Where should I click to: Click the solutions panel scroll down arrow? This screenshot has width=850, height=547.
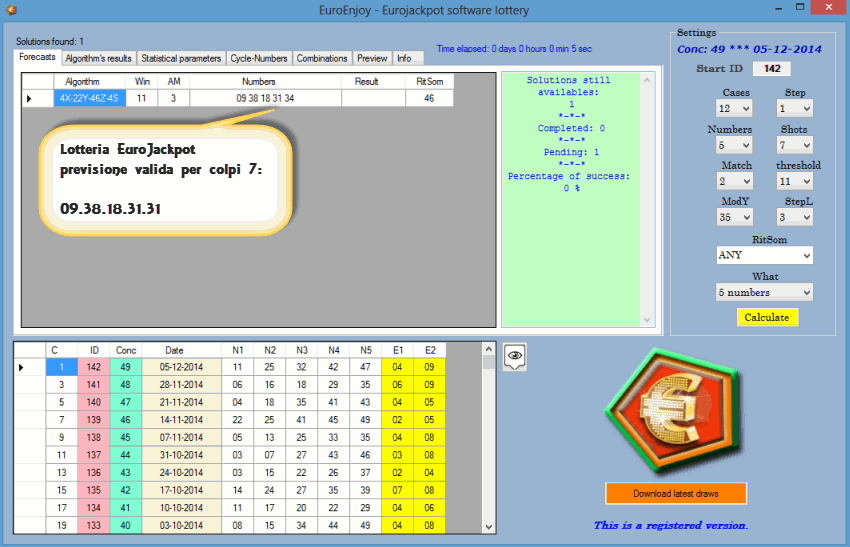(647, 320)
